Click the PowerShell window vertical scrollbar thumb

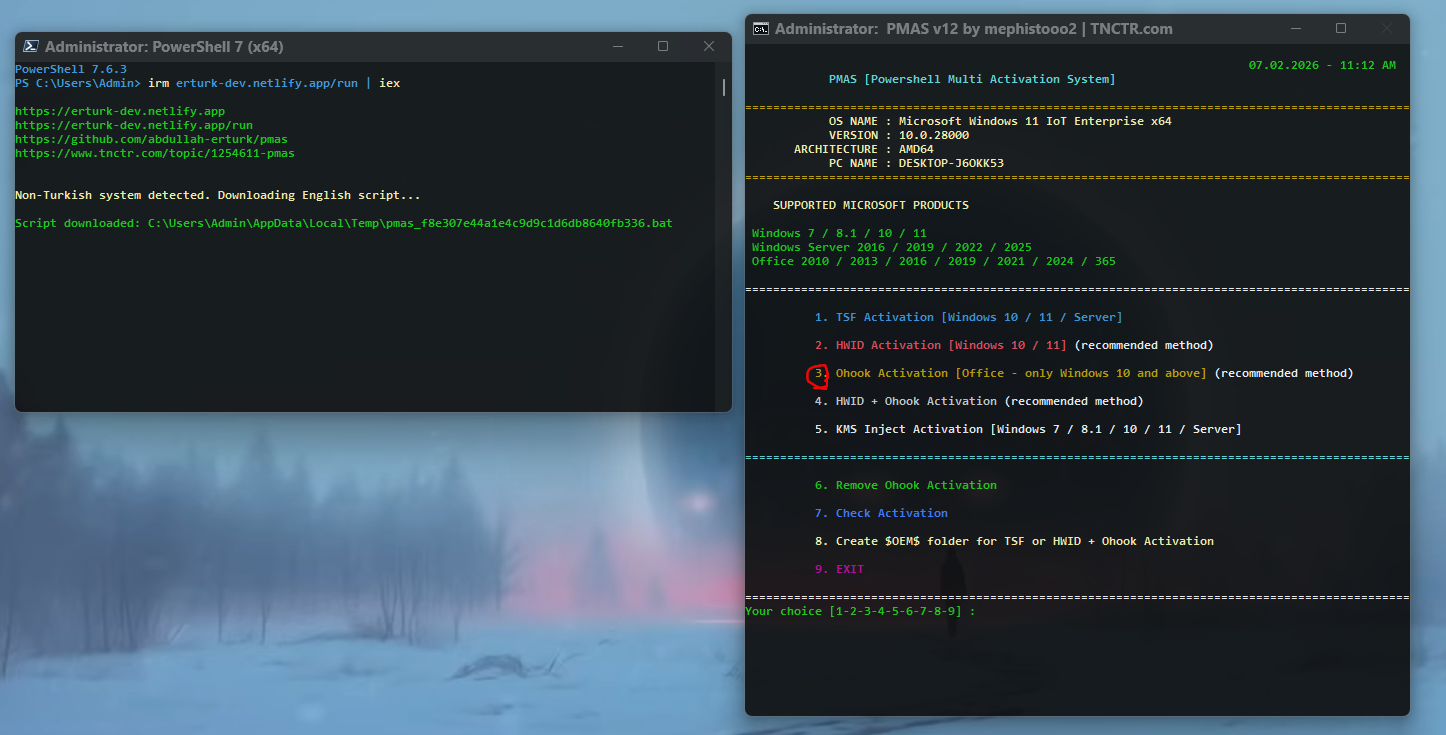pos(724,87)
